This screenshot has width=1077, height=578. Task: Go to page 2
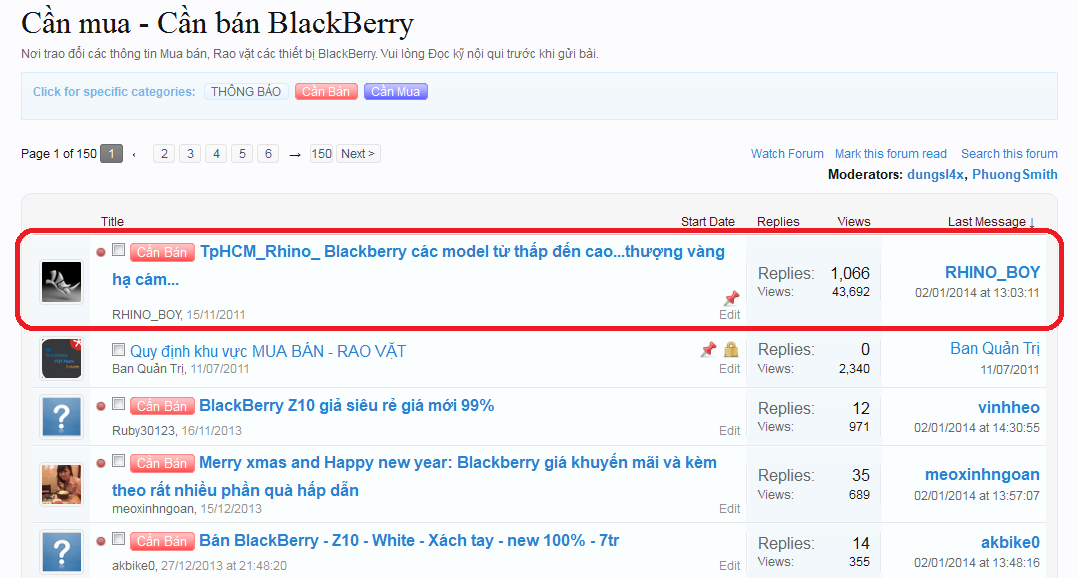[164, 154]
